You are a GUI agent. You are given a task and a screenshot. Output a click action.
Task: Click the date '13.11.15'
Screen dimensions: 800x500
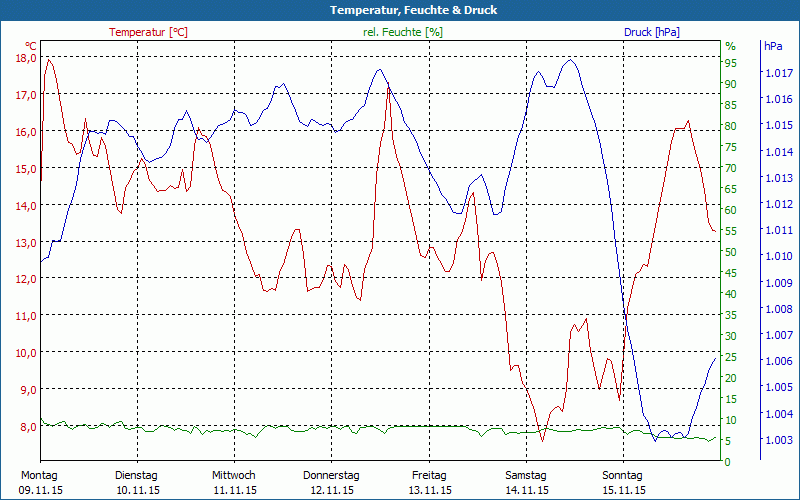(x=430, y=490)
